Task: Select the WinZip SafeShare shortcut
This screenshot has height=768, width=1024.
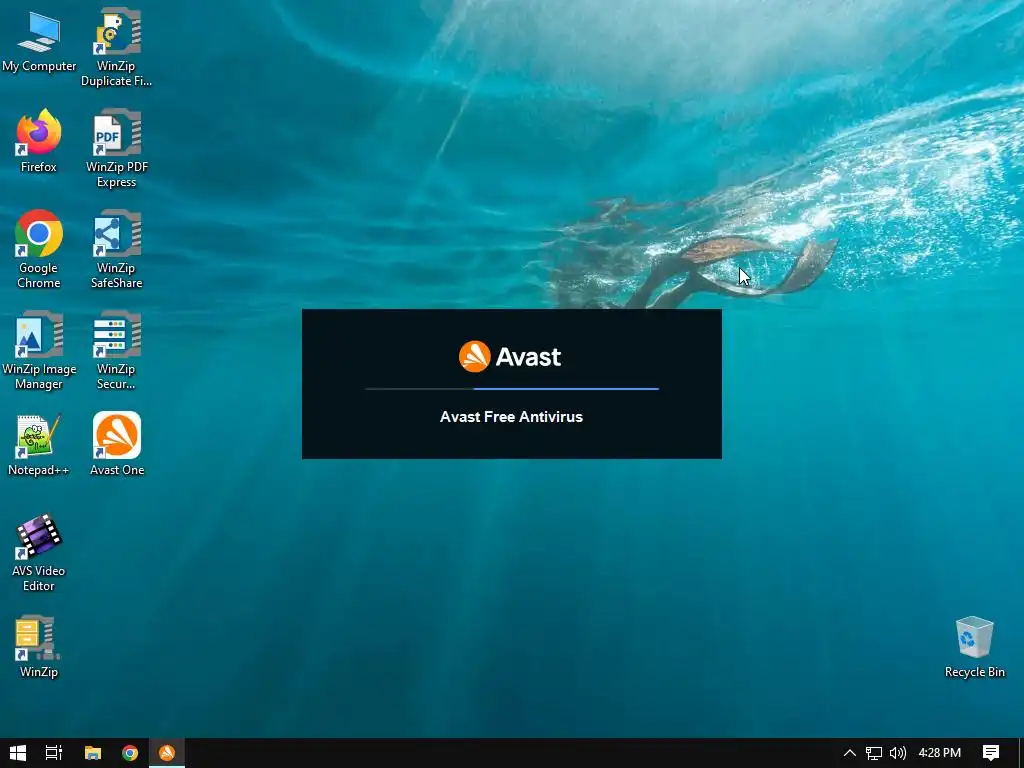Action: 116,249
